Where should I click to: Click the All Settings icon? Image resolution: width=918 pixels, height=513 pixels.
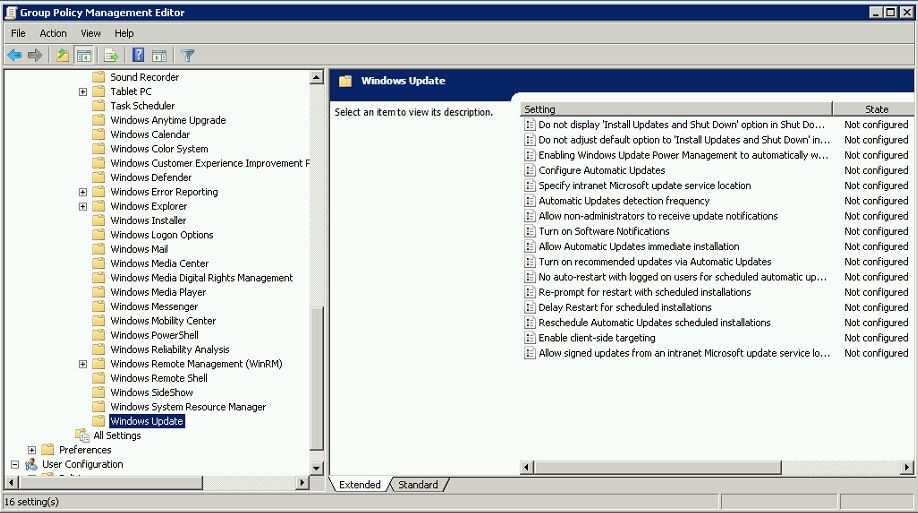tap(82, 435)
